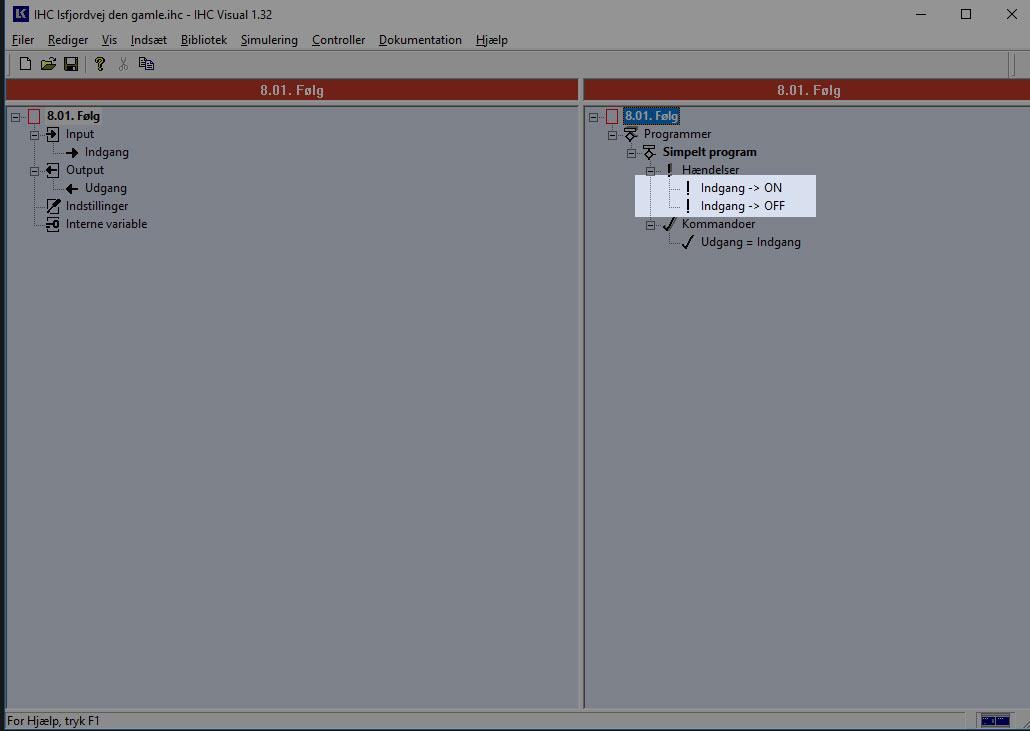Save the project with the floppy disk icon
This screenshot has height=731, width=1030.
click(71, 64)
